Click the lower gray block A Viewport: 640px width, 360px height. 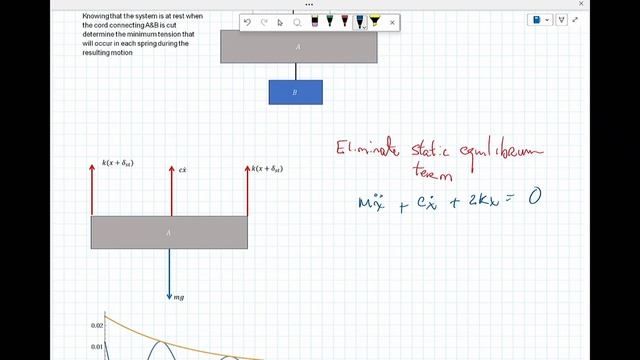169,232
